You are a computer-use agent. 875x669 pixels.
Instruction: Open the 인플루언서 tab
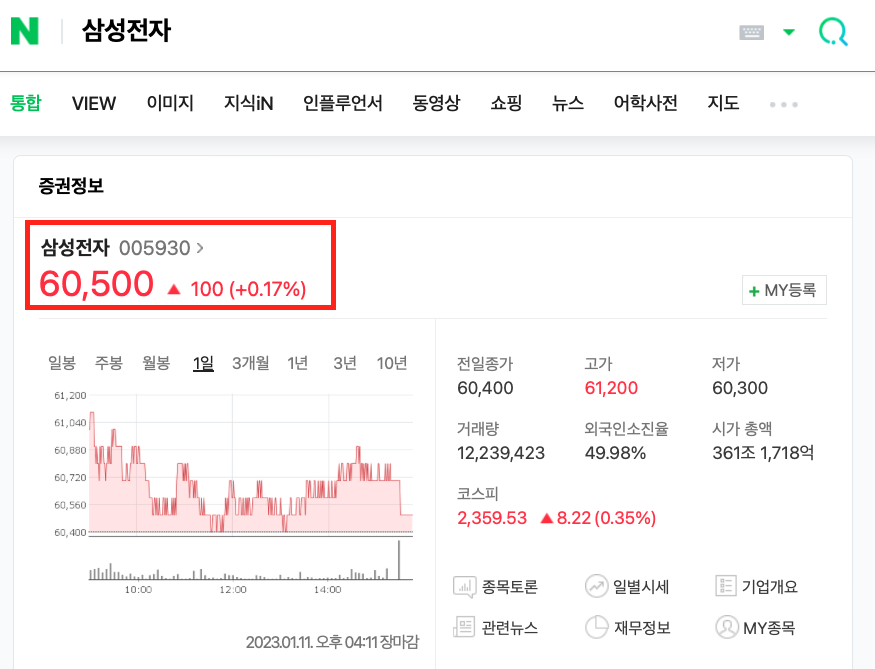click(x=343, y=103)
